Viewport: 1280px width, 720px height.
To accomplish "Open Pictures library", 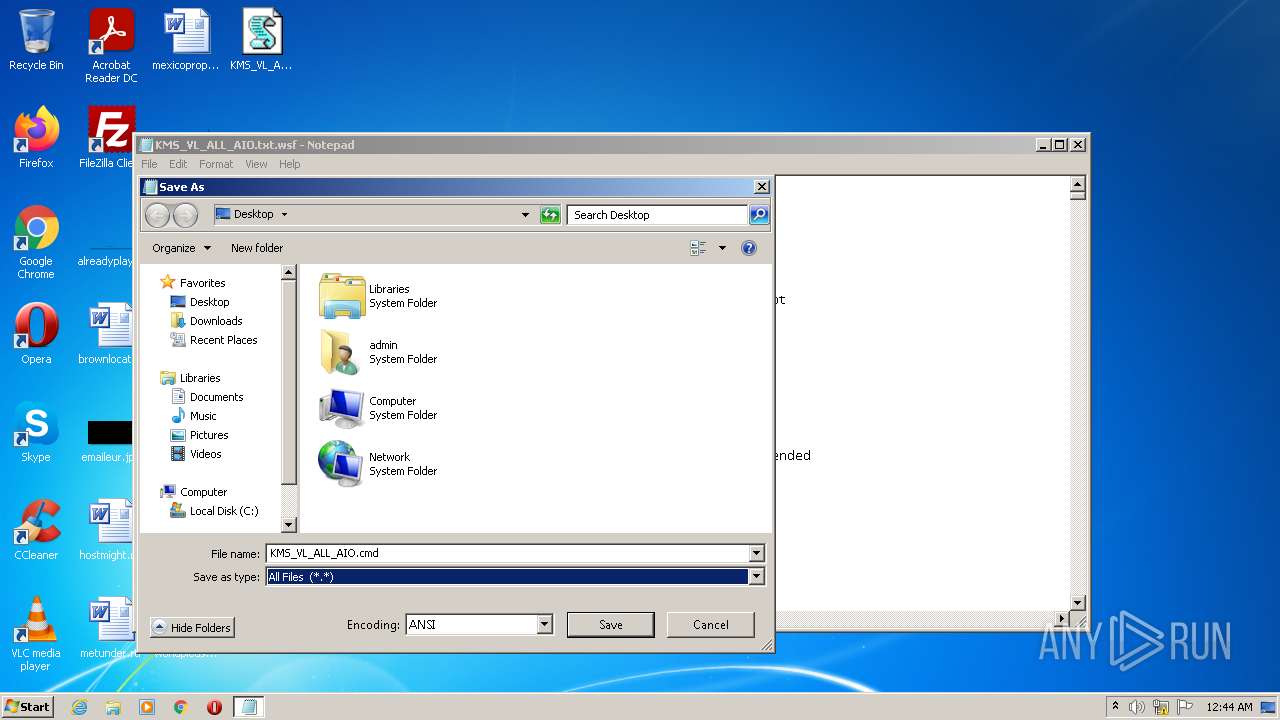I will tap(200, 435).
